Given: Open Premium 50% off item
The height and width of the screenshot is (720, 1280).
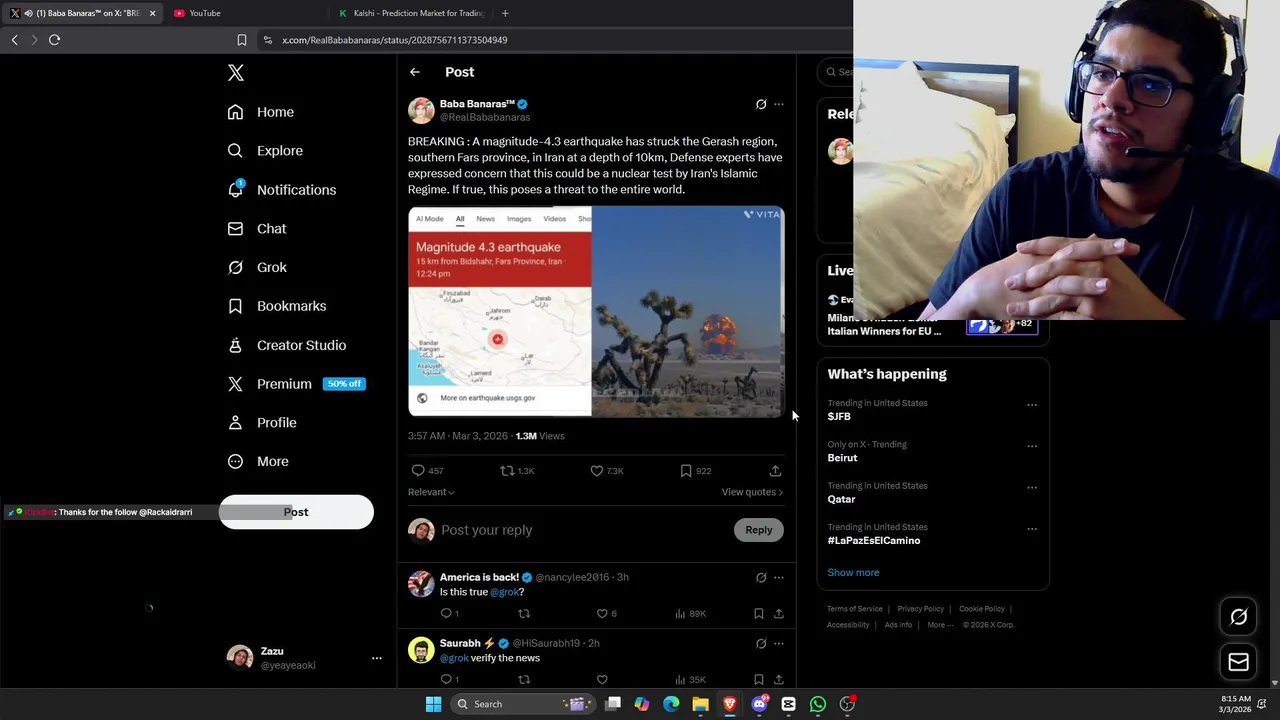Looking at the screenshot, I should pyautogui.click(x=296, y=384).
